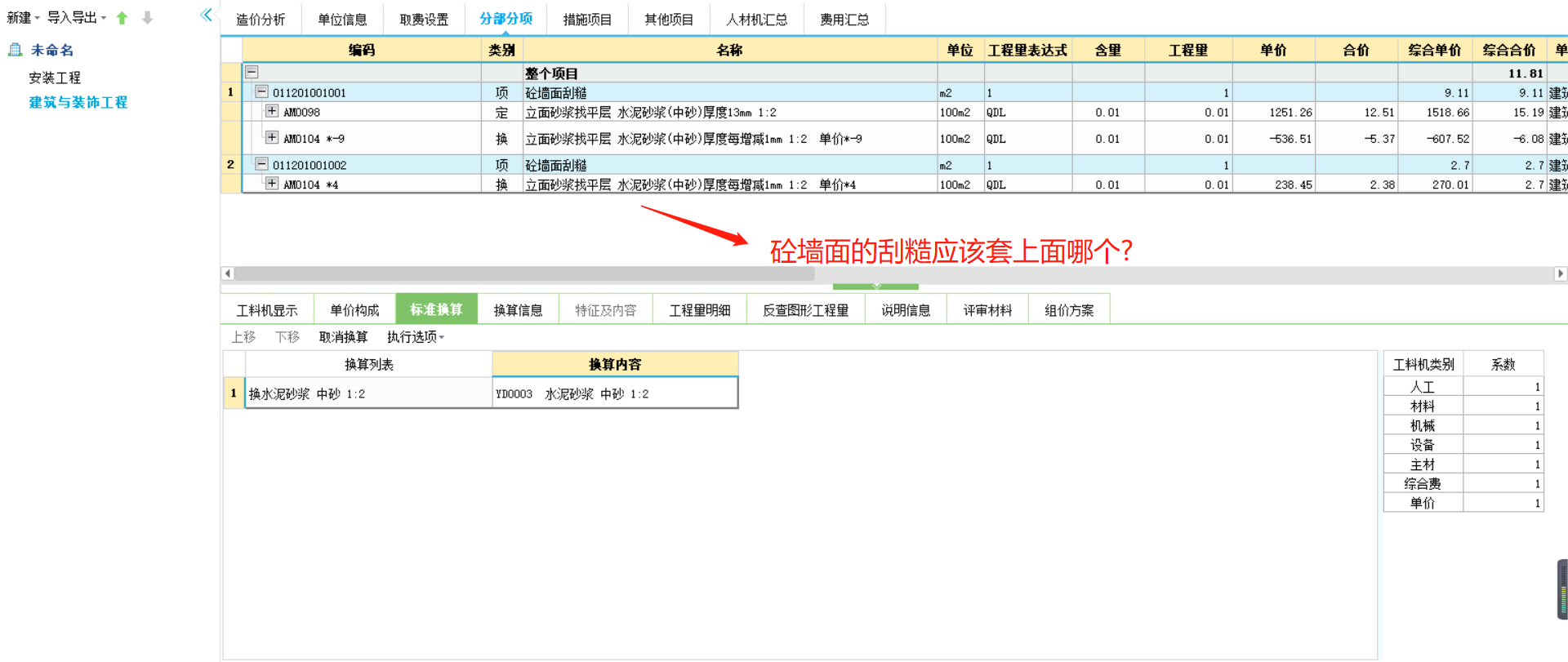Click coefficient value for 材料
1568x662 pixels.
[x=1503, y=406]
